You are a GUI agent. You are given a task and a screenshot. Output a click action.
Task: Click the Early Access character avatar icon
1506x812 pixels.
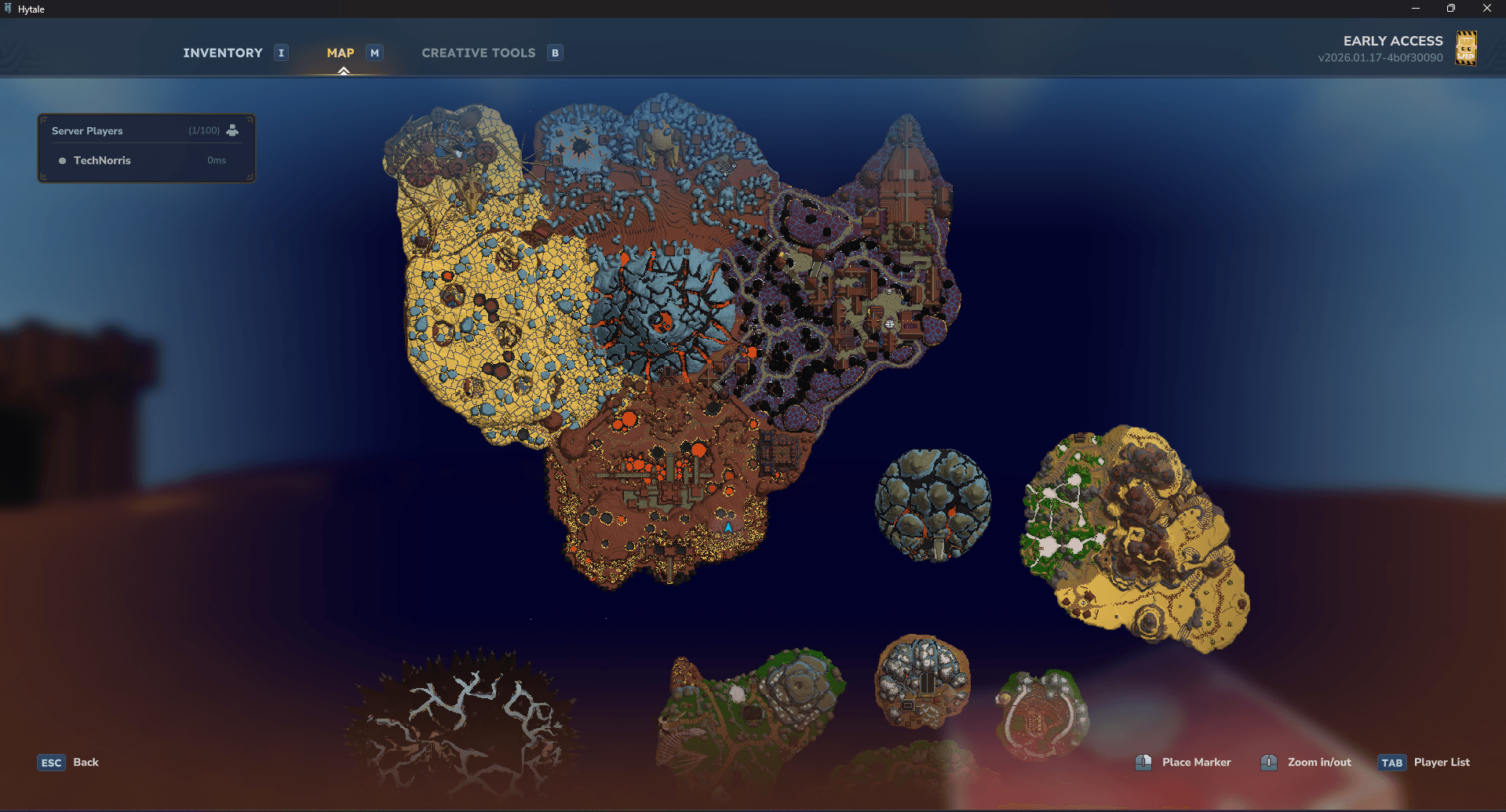(1465, 49)
